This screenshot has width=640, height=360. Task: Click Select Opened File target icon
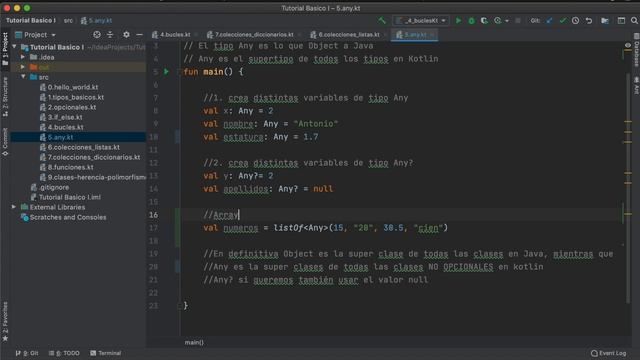(97, 35)
